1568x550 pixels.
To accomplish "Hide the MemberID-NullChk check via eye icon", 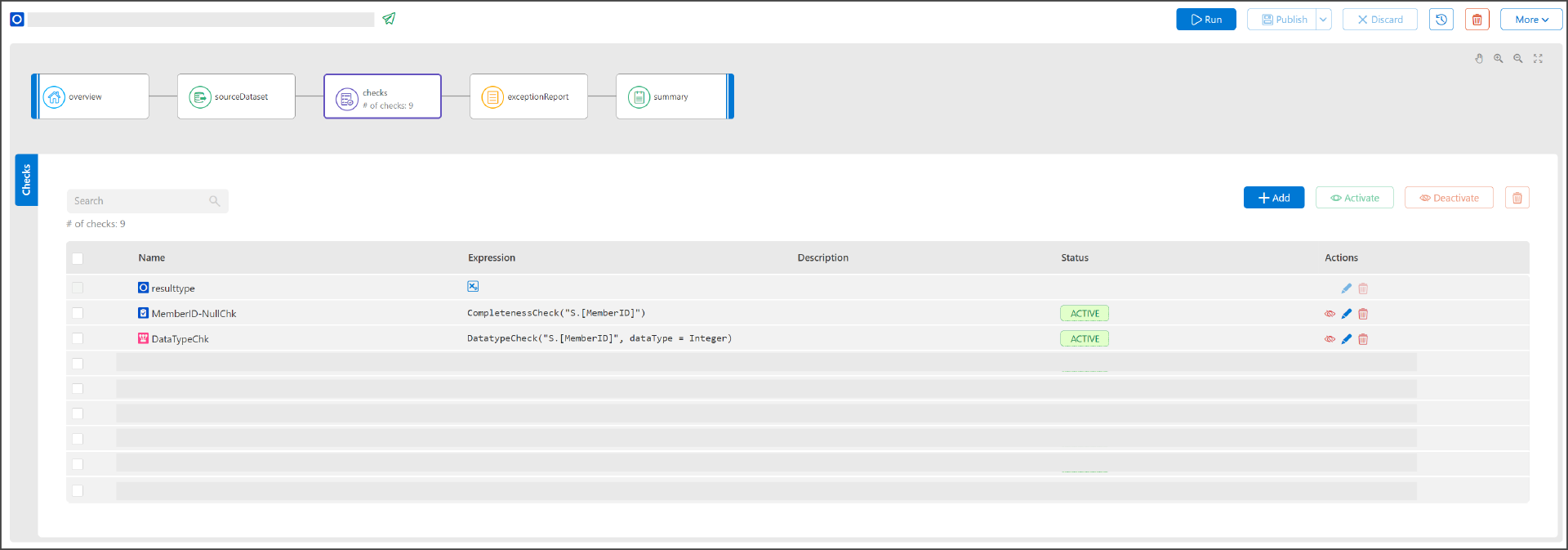I will [x=1330, y=314].
